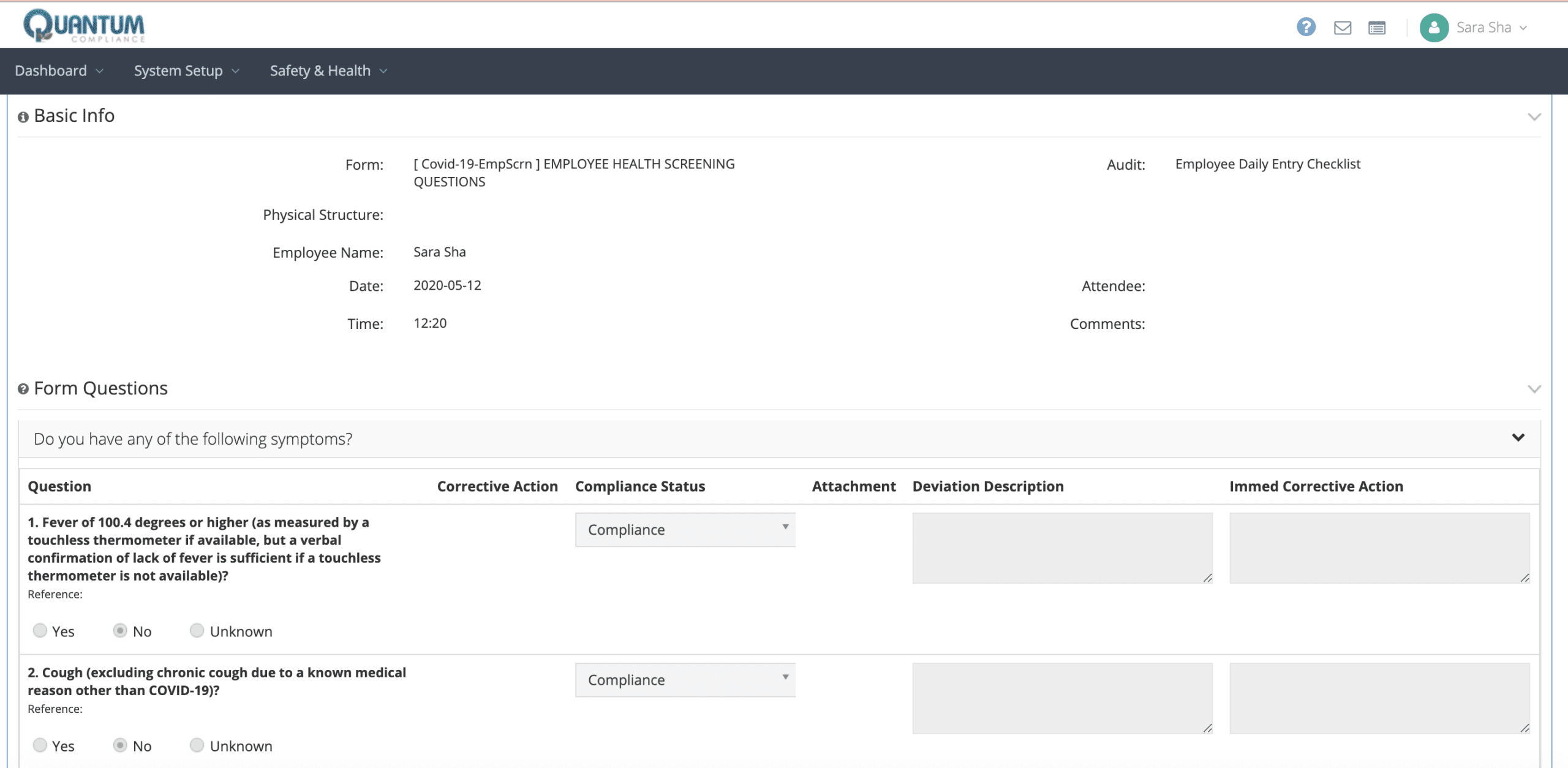Click the Immed Corrective Action column header
The width and height of the screenshot is (1568, 768).
[x=1316, y=486]
